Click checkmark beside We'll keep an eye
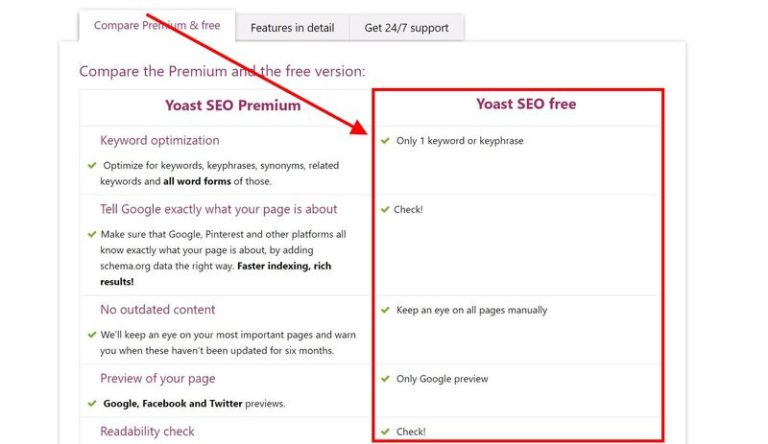The image size is (768, 444). point(92,335)
